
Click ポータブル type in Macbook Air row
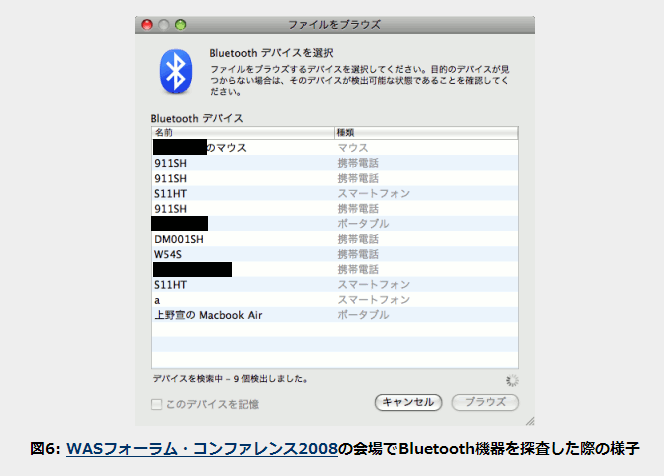363,315
